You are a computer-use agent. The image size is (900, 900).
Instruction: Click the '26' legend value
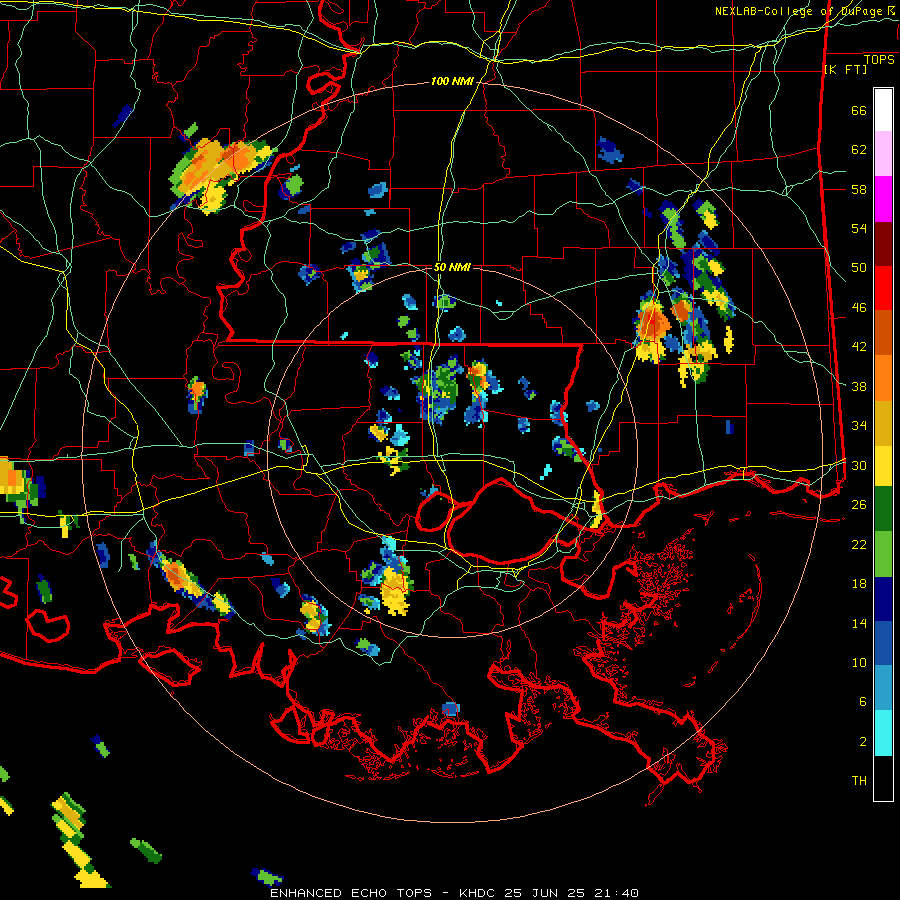(x=859, y=505)
